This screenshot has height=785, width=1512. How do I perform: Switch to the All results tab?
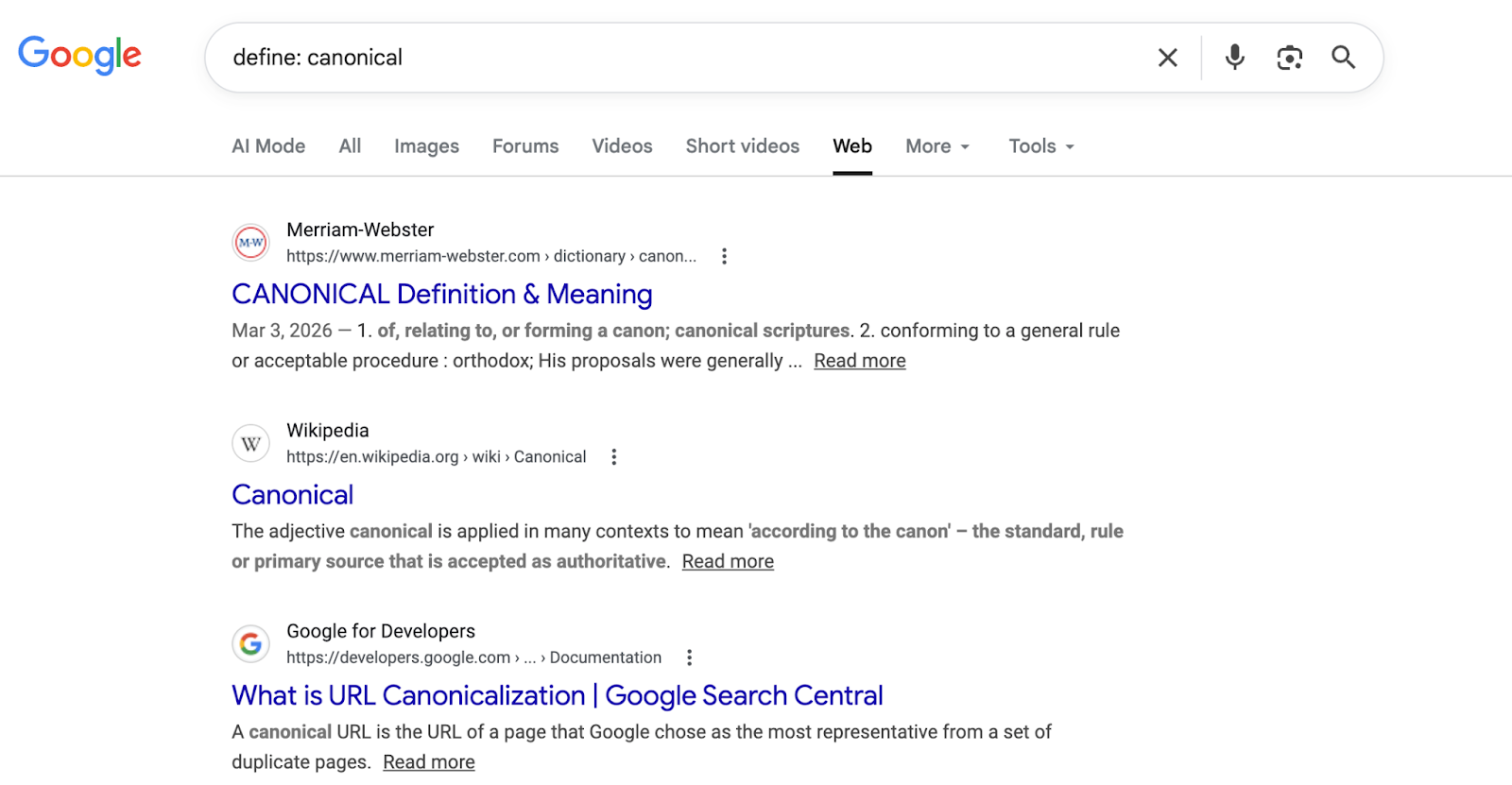click(350, 146)
